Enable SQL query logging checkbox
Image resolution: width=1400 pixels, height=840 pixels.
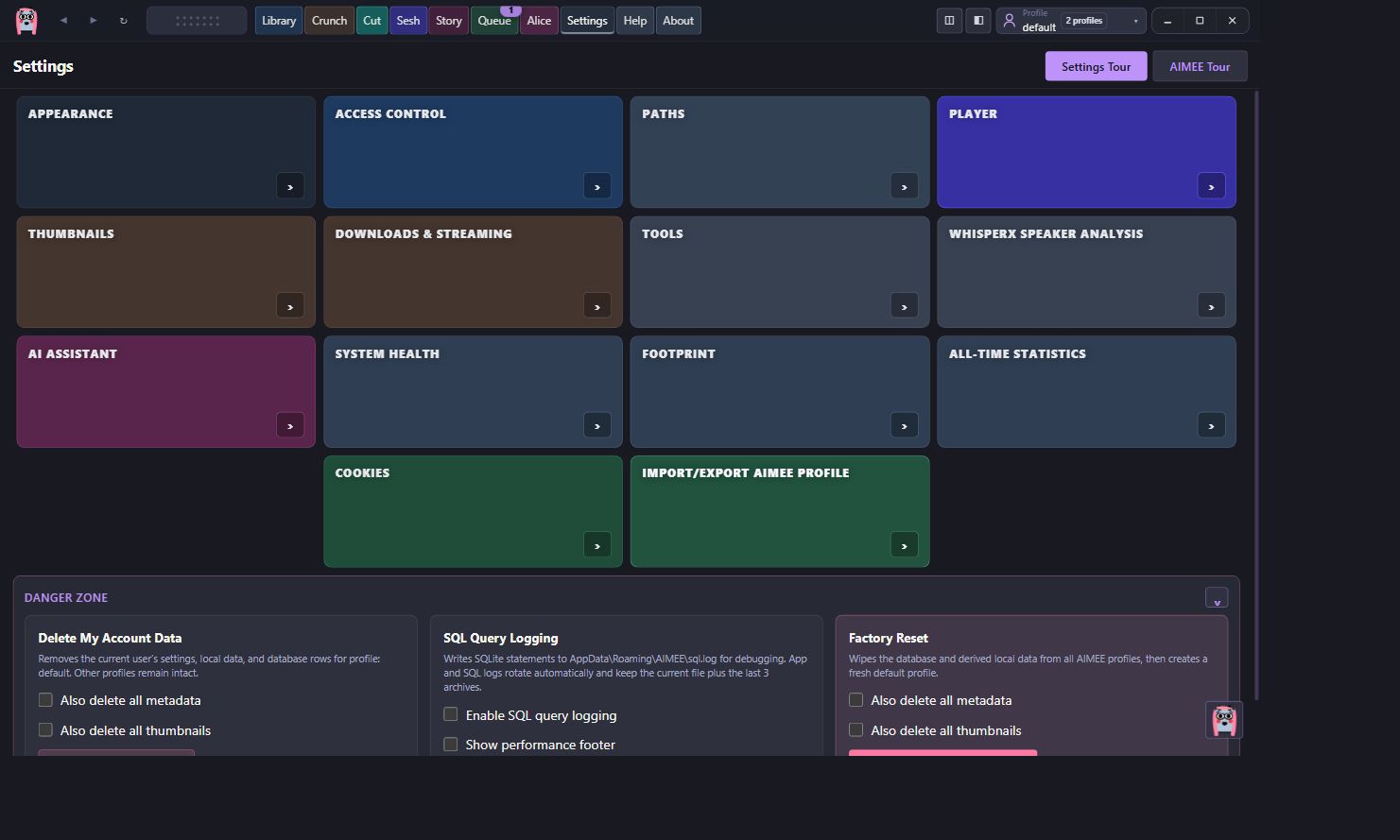click(451, 714)
